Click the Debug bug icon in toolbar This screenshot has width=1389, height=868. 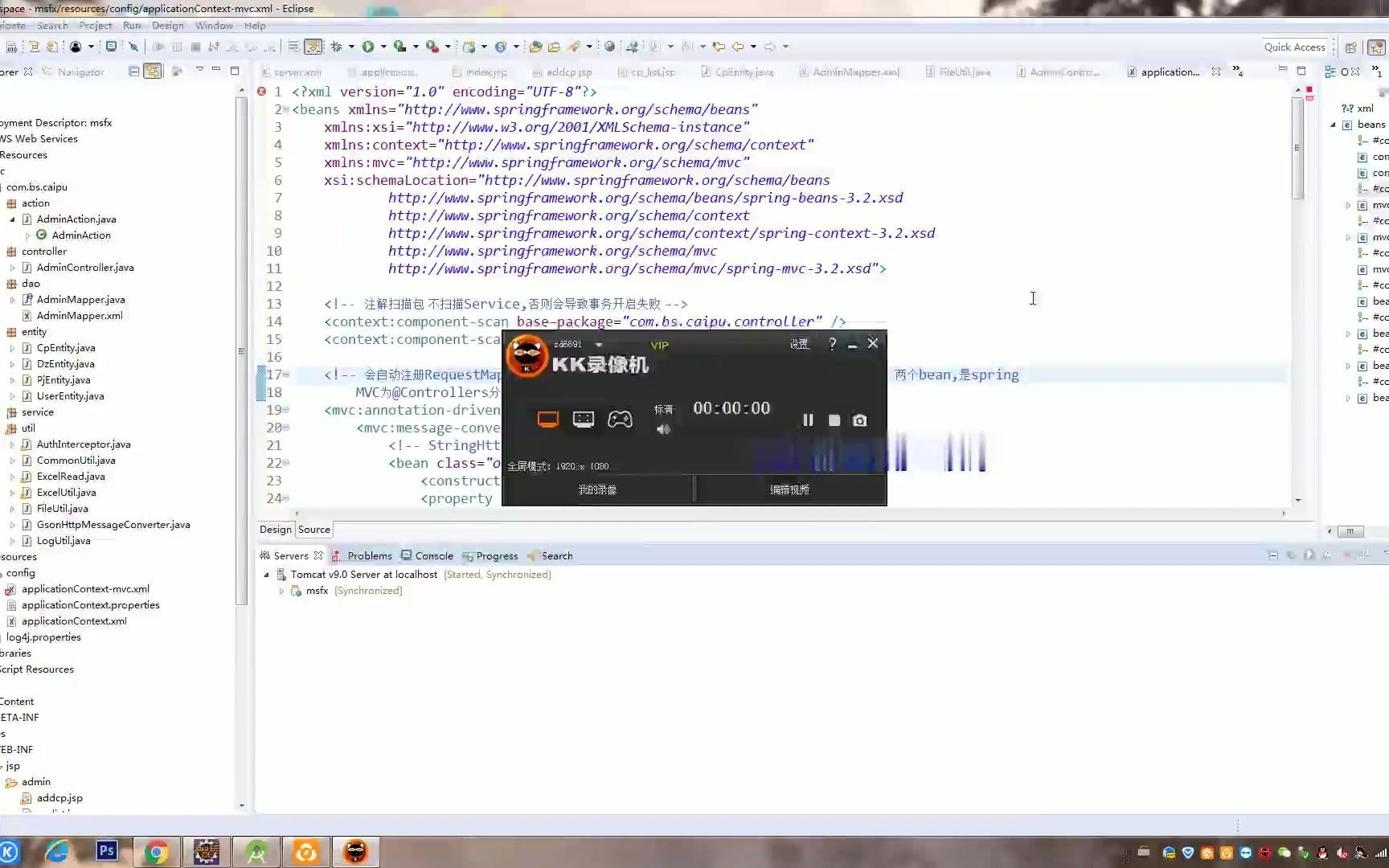[337, 47]
